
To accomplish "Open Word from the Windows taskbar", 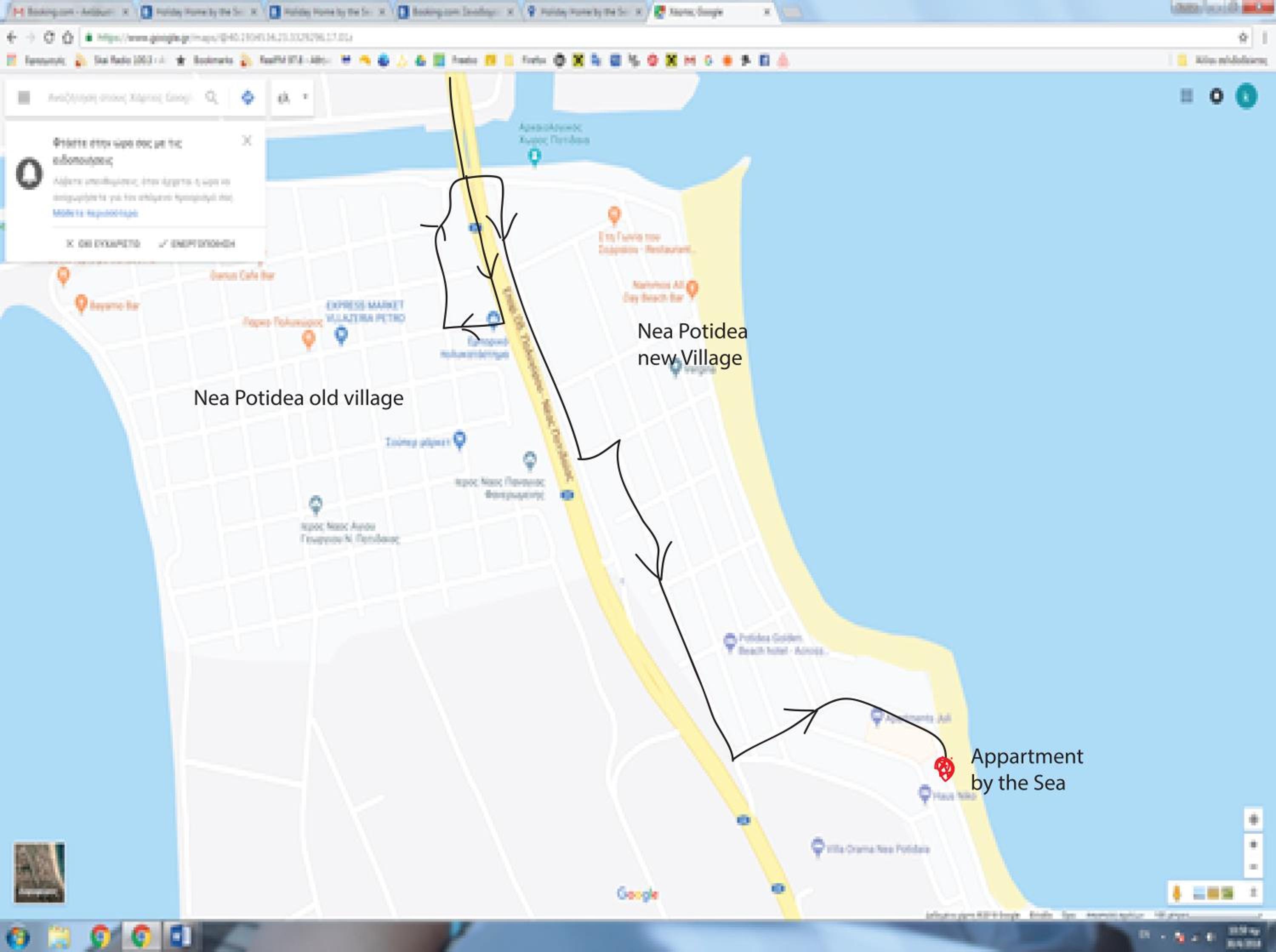I will pyautogui.click(x=181, y=936).
